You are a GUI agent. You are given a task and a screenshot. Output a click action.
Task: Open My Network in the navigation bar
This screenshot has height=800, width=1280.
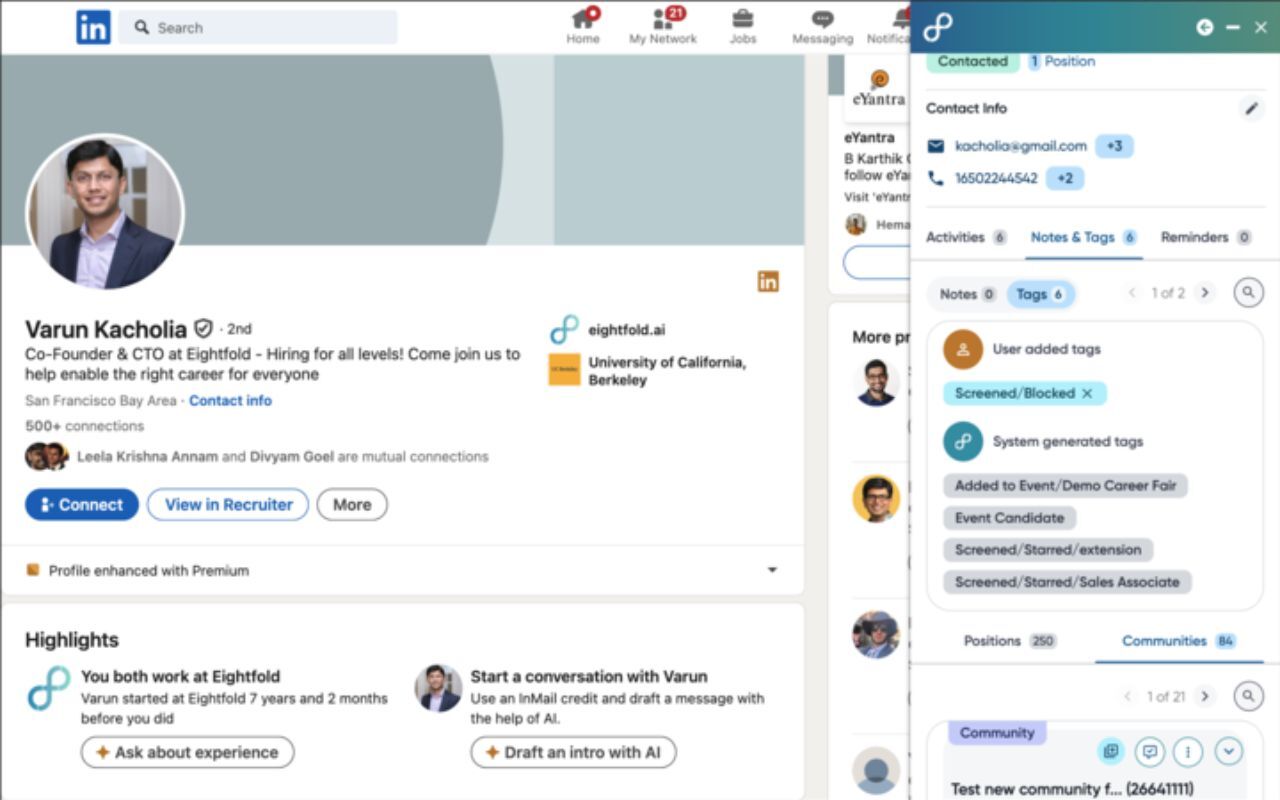[663, 27]
